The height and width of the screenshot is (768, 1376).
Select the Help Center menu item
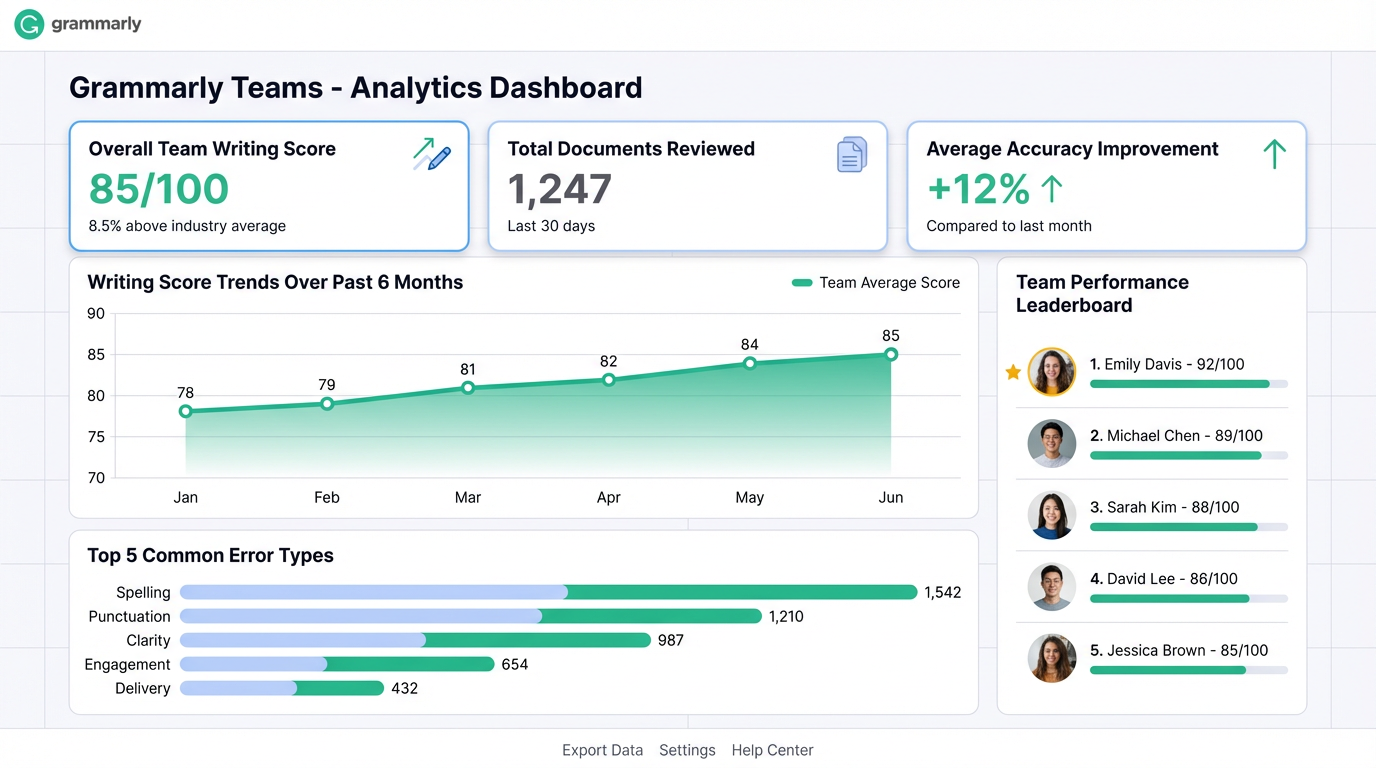point(772,750)
